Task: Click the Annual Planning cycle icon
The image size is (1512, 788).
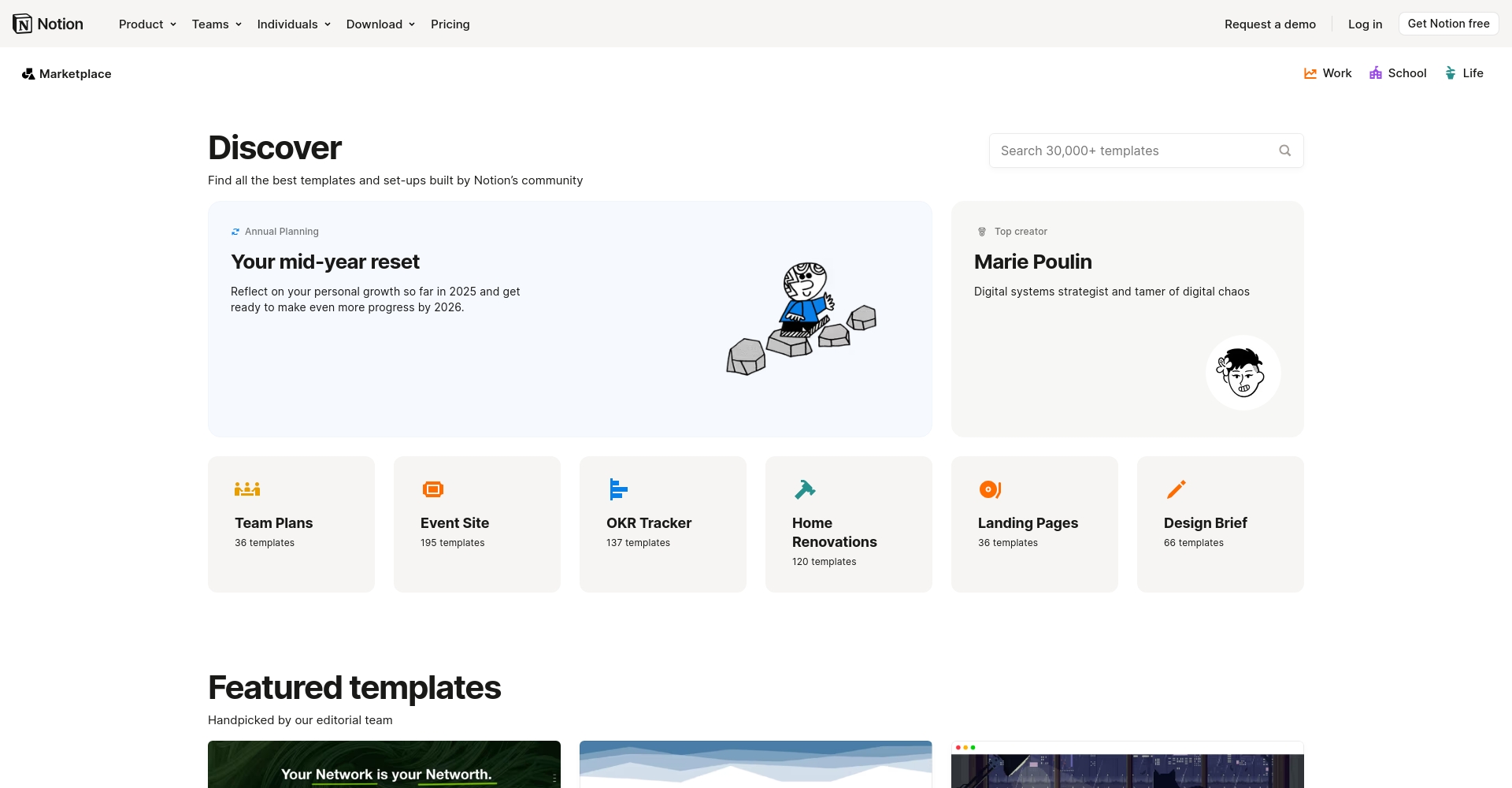Action: [x=235, y=232]
